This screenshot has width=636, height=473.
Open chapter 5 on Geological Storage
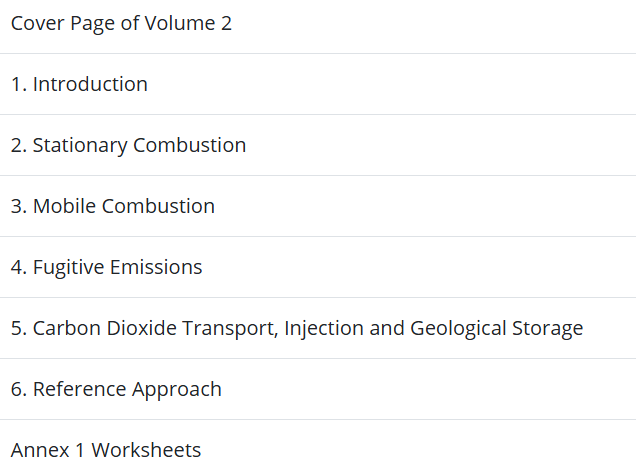296,328
